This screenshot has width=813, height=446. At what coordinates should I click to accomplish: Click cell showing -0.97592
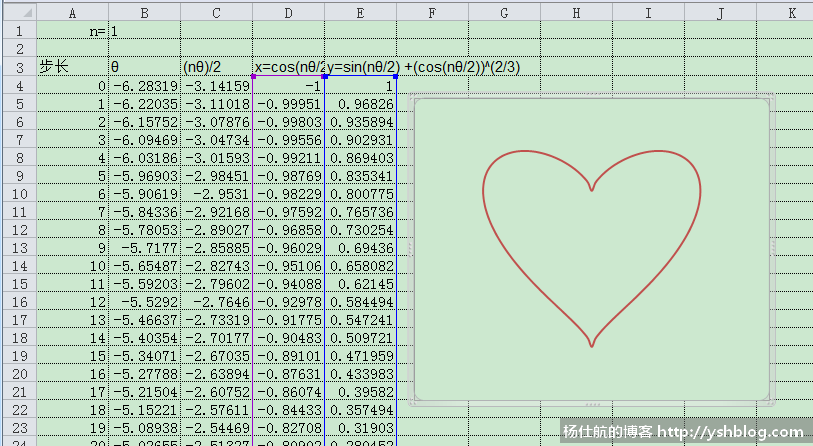[289, 212]
